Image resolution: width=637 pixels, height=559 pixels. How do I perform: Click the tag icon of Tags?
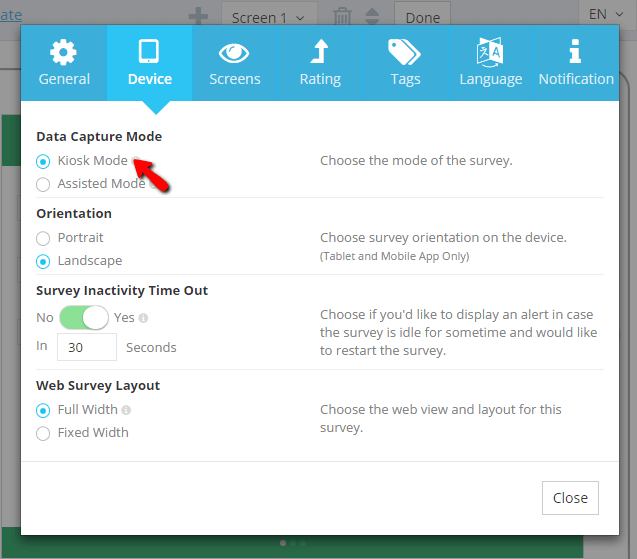click(x=404, y=52)
